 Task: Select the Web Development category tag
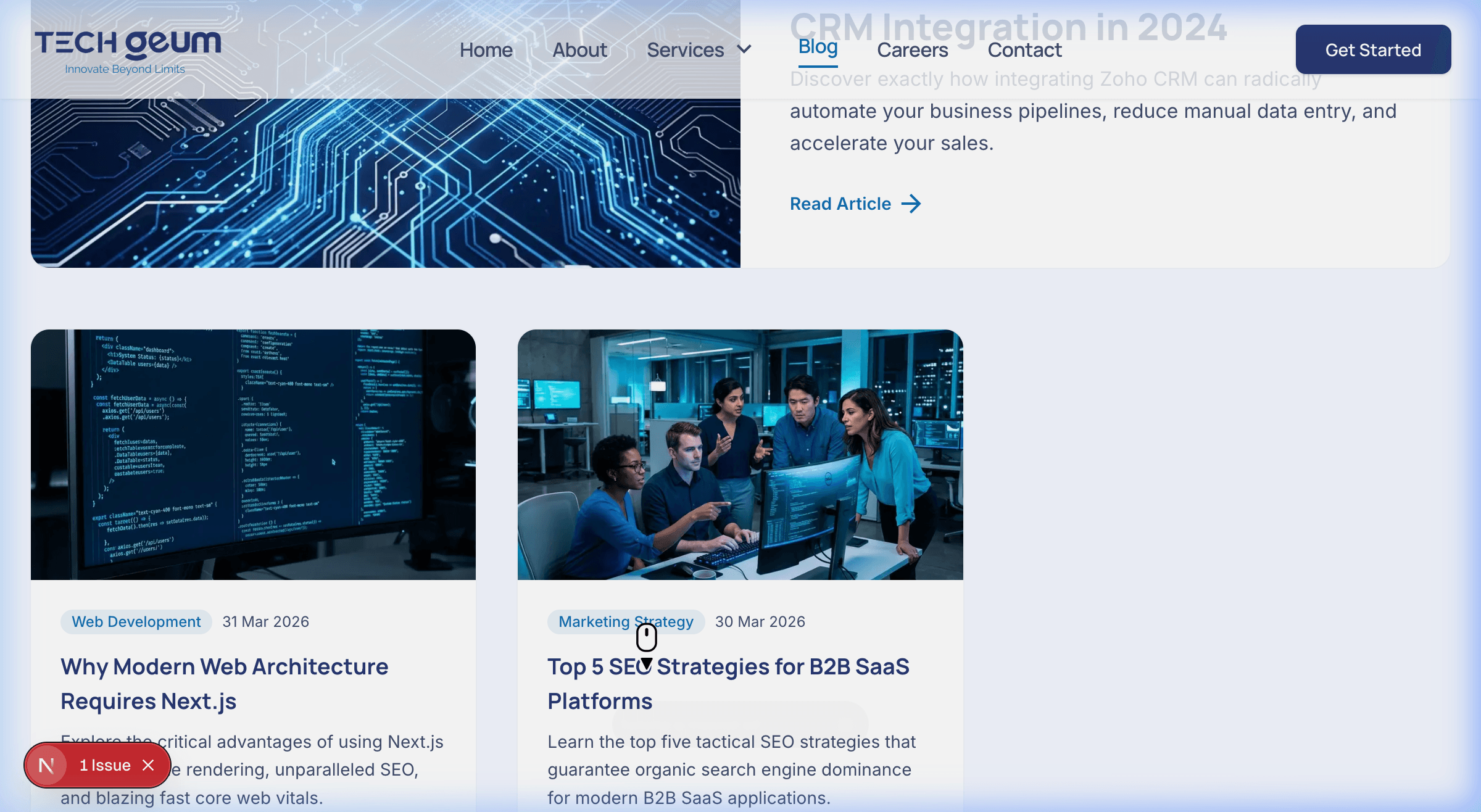click(135, 621)
